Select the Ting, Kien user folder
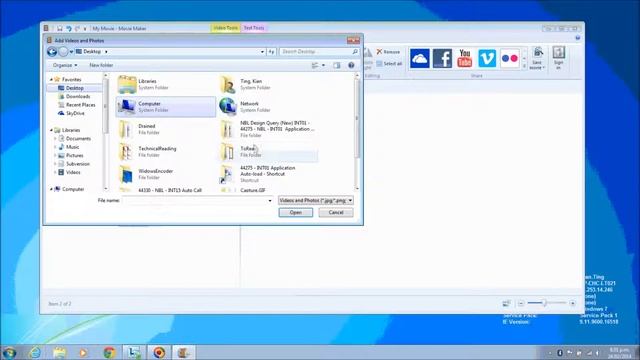640x360 pixels. 267,84
